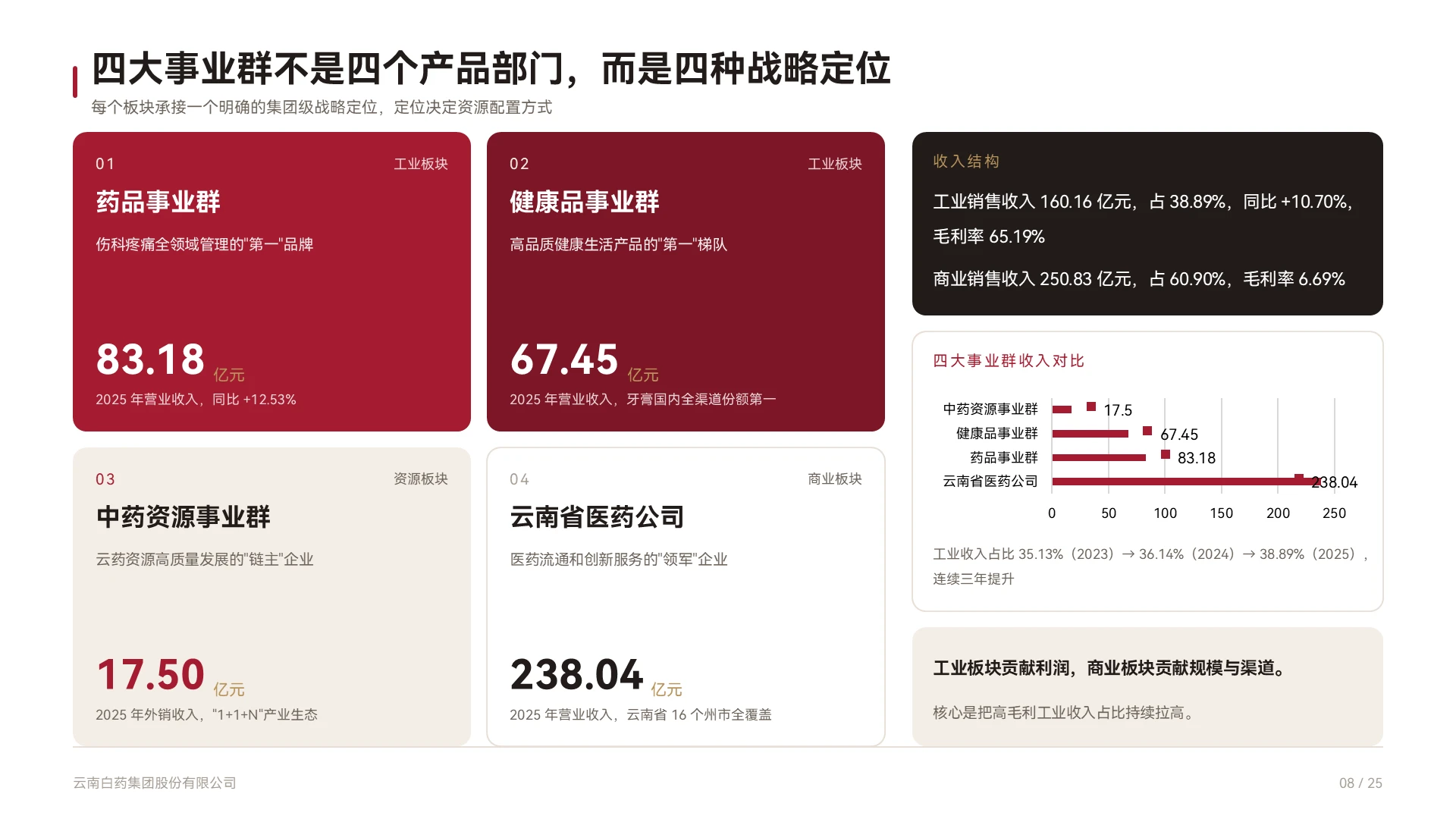Click 工业板块 tag on 药品事业群 card

pyautogui.click(x=421, y=164)
